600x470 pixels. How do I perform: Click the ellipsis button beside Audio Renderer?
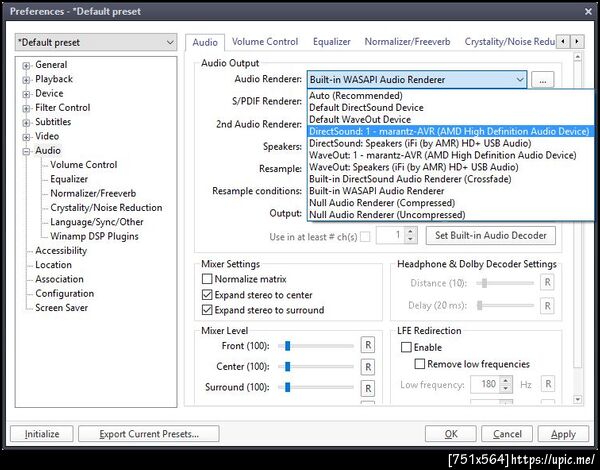click(x=542, y=80)
